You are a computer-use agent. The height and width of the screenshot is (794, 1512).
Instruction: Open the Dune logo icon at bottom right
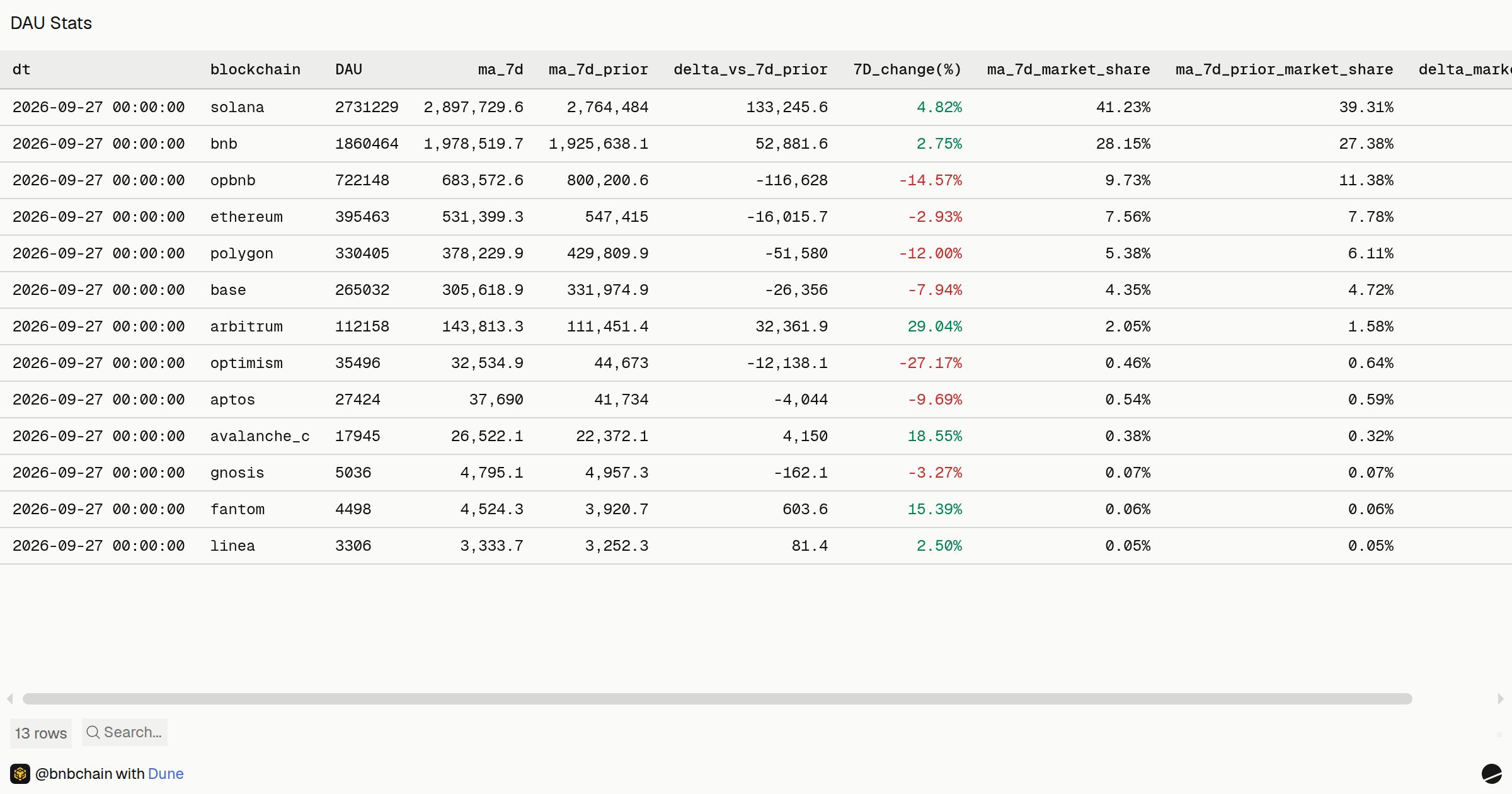click(1491, 774)
